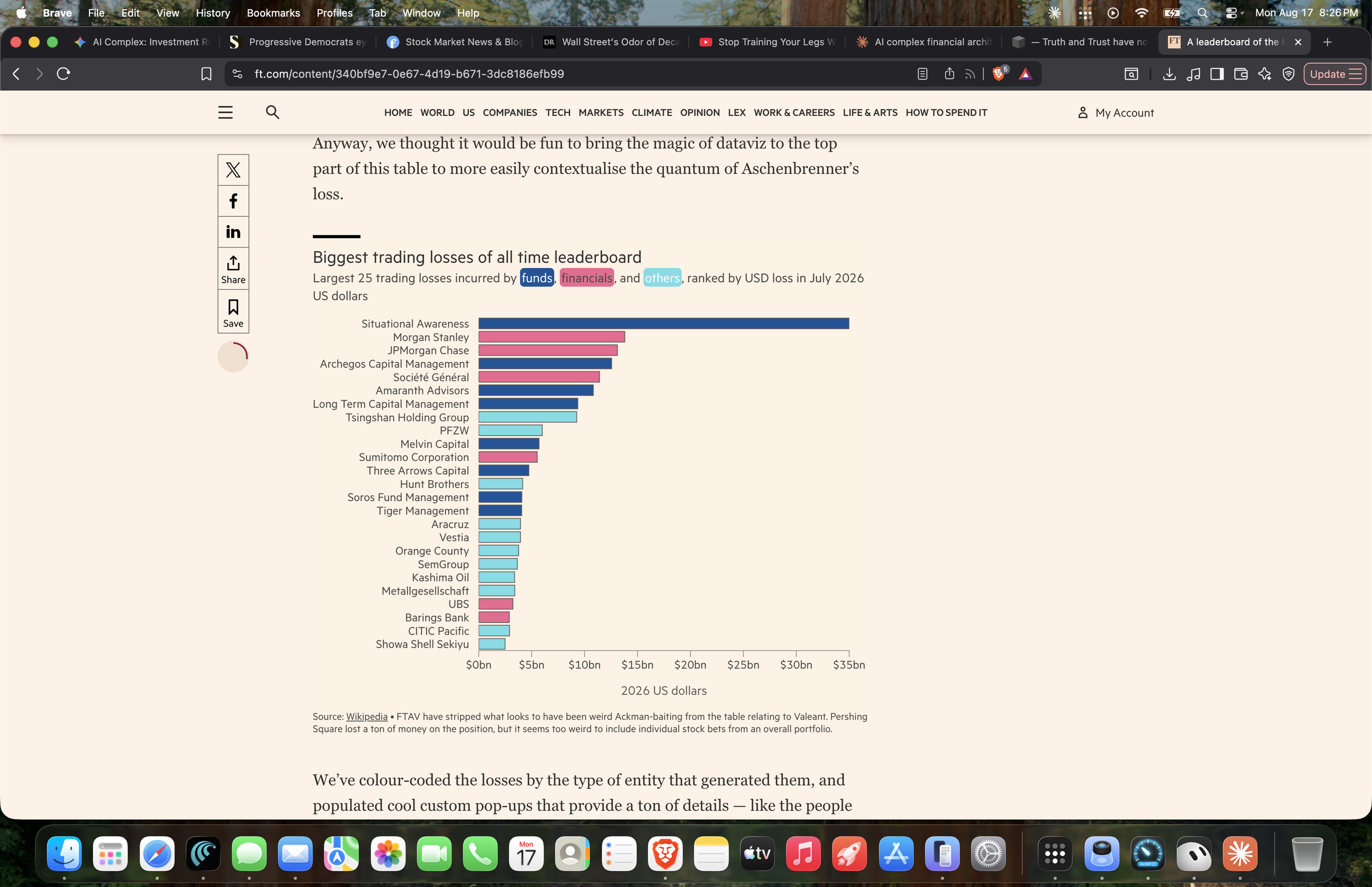Open My Account link

(1115, 113)
